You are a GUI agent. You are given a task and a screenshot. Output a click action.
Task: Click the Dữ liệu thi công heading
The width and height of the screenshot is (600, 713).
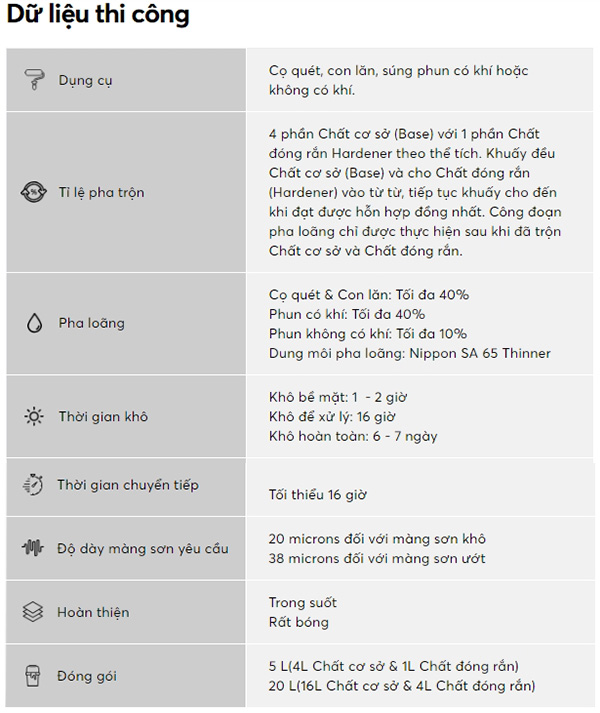(x=98, y=16)
